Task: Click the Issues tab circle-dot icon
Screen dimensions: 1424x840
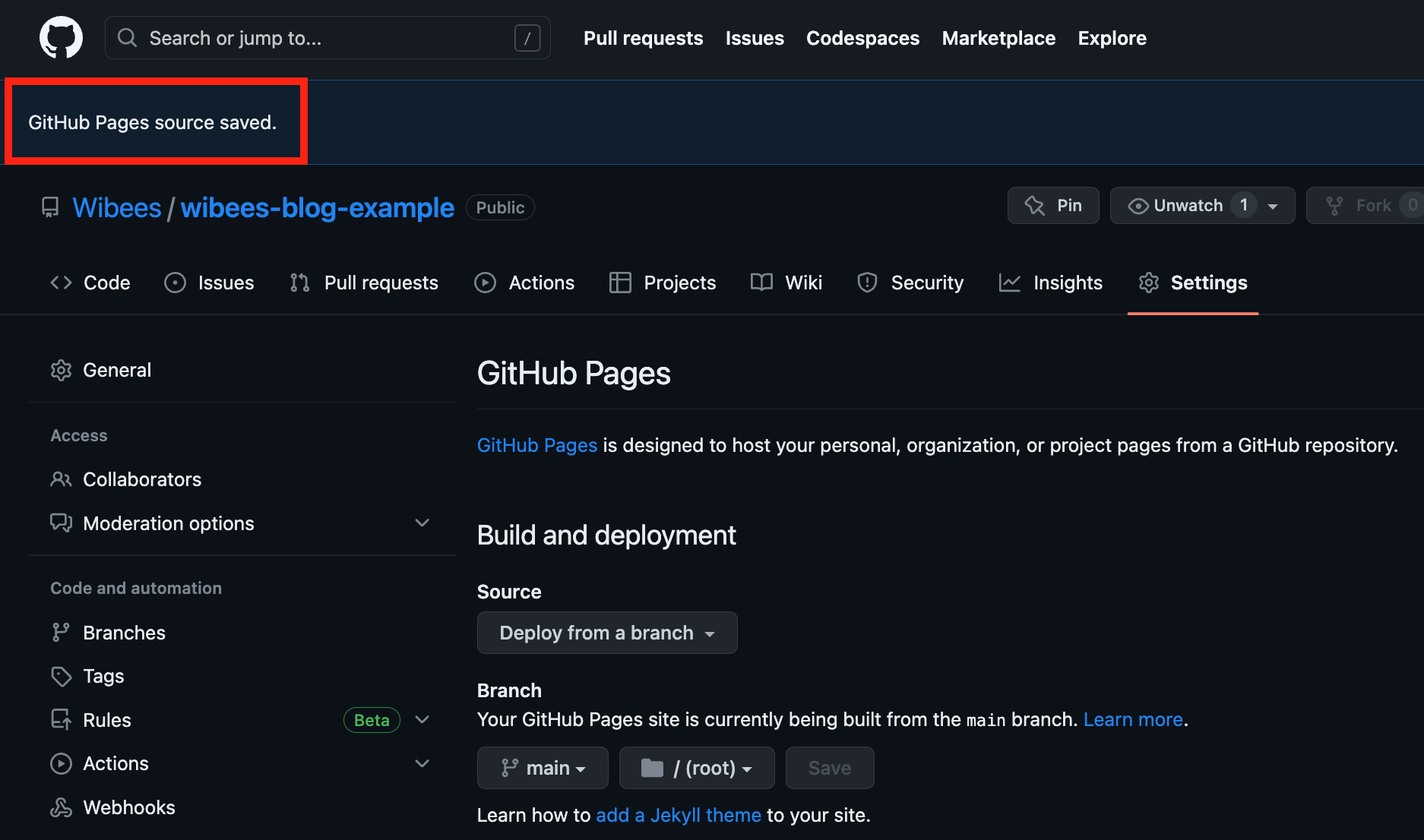Action: (x=175, y=283)
